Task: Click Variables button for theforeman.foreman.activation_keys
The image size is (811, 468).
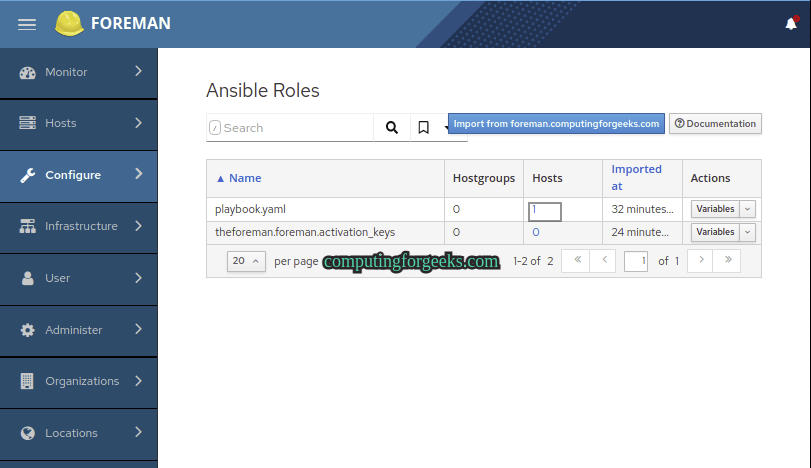Action: [715, 232]
